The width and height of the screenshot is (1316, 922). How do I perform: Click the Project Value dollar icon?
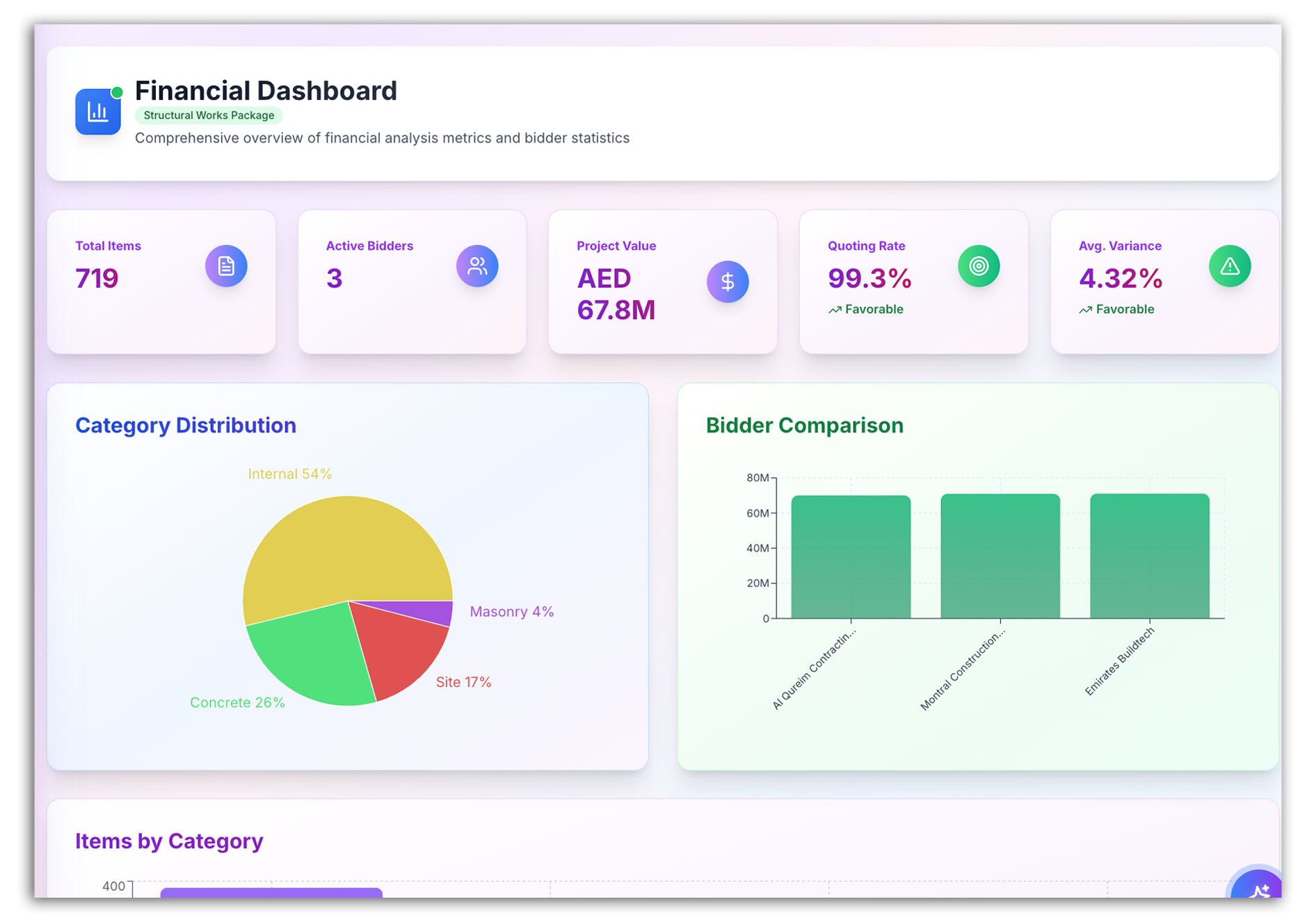pyautogui.click(x=728, y=282)
